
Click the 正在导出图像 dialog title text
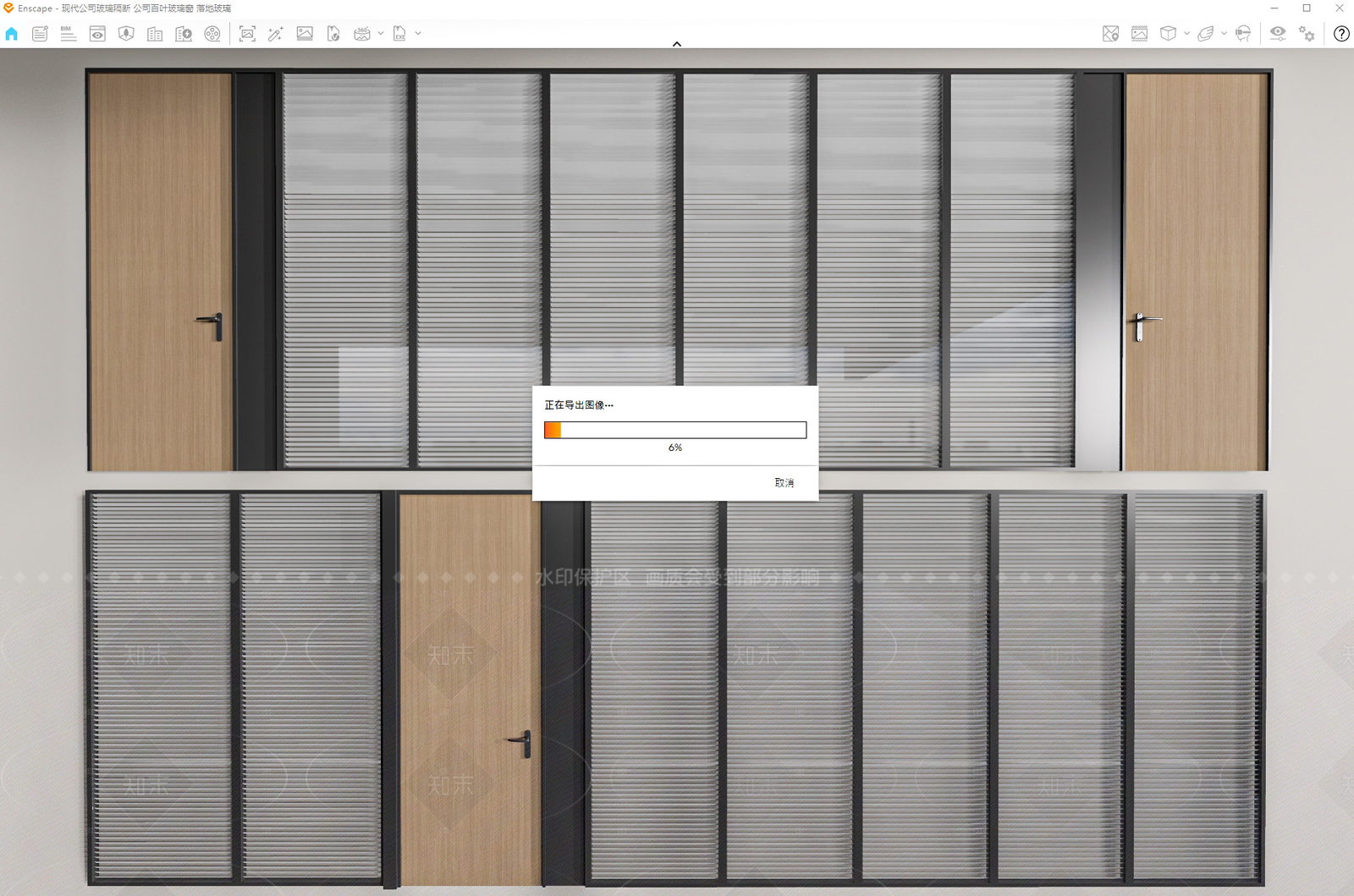(x=579, y=405)
